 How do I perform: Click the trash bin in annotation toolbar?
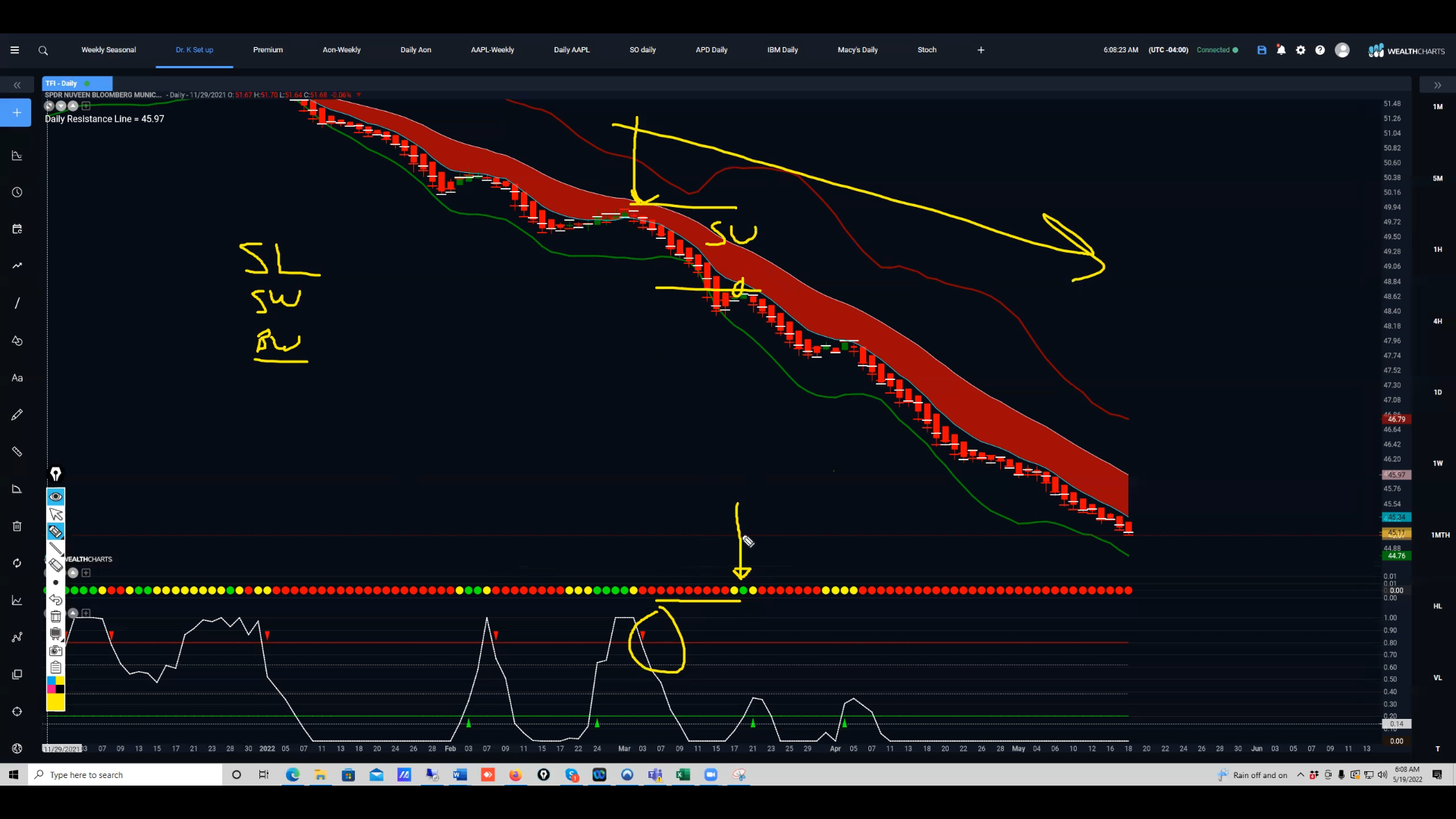(55, 617)
